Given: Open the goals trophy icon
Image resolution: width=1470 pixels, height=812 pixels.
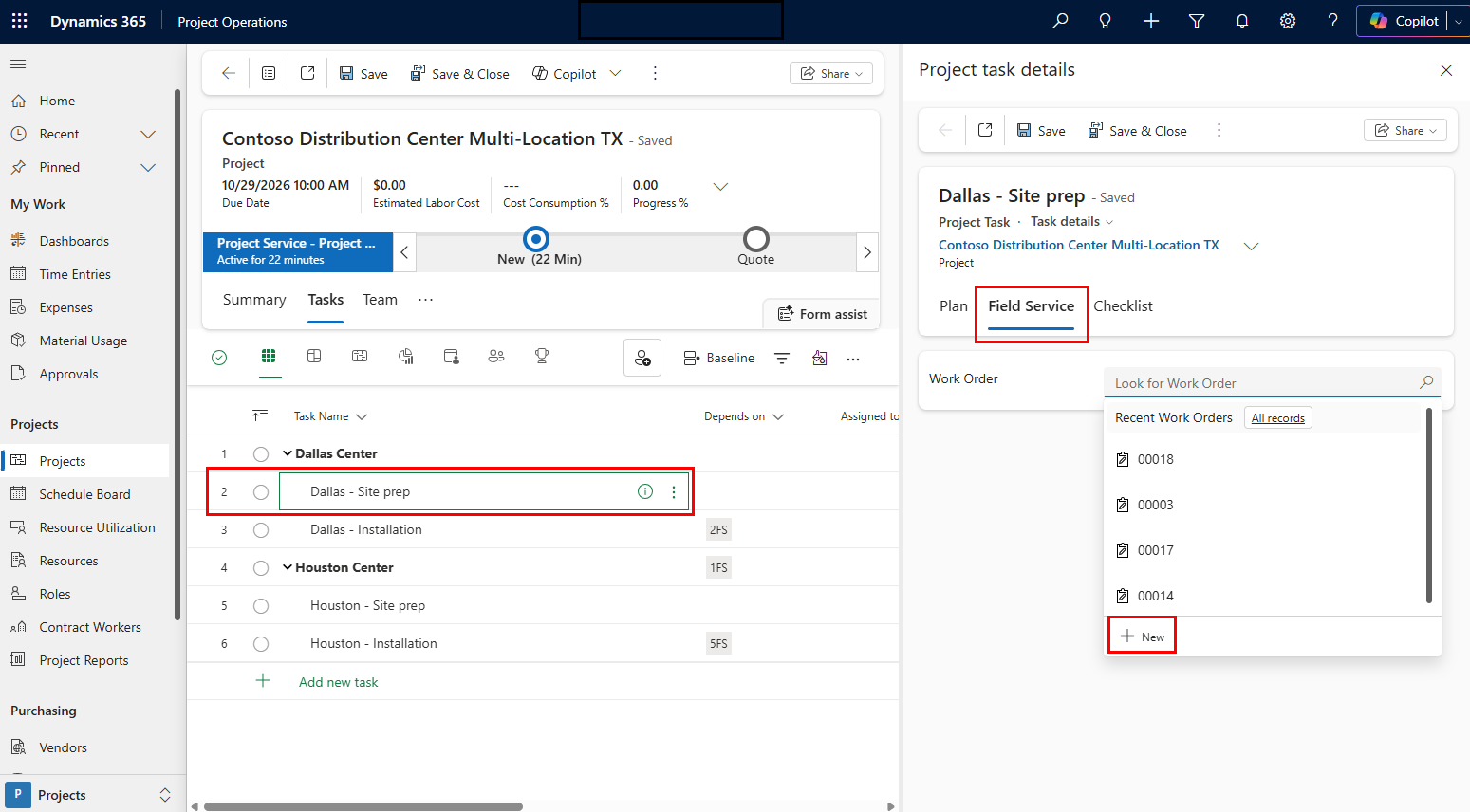Looking at the screenshot, I should click(x=542, y=357).
